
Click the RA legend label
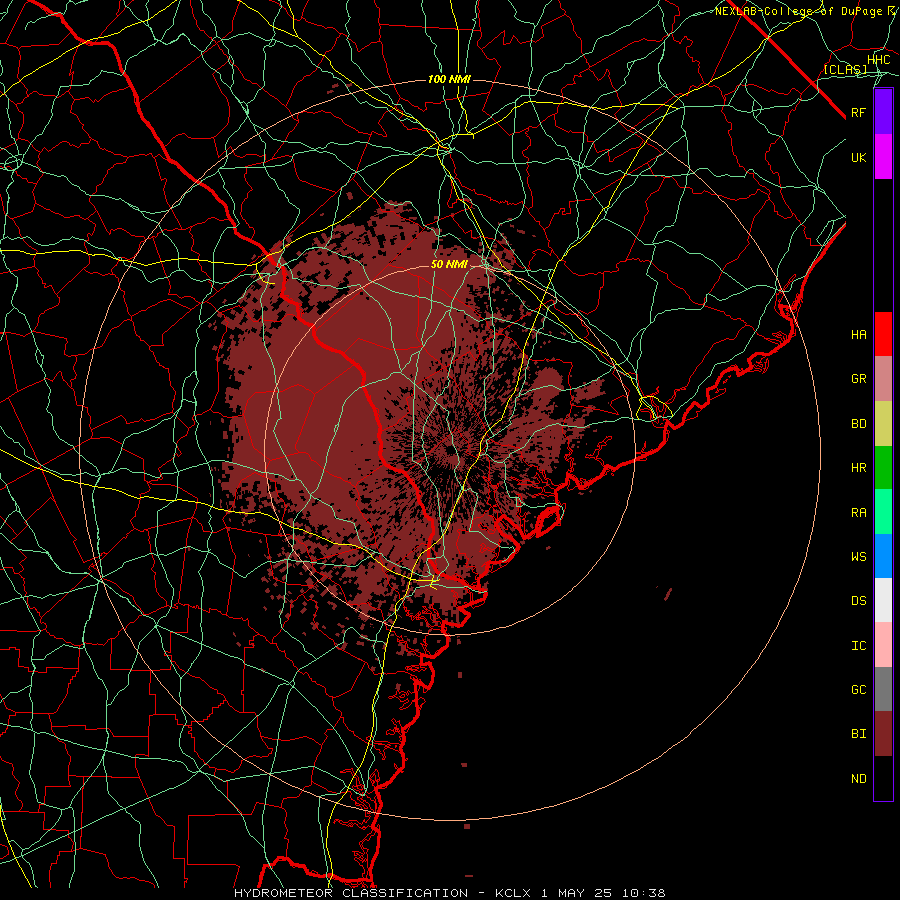point(859,512)
